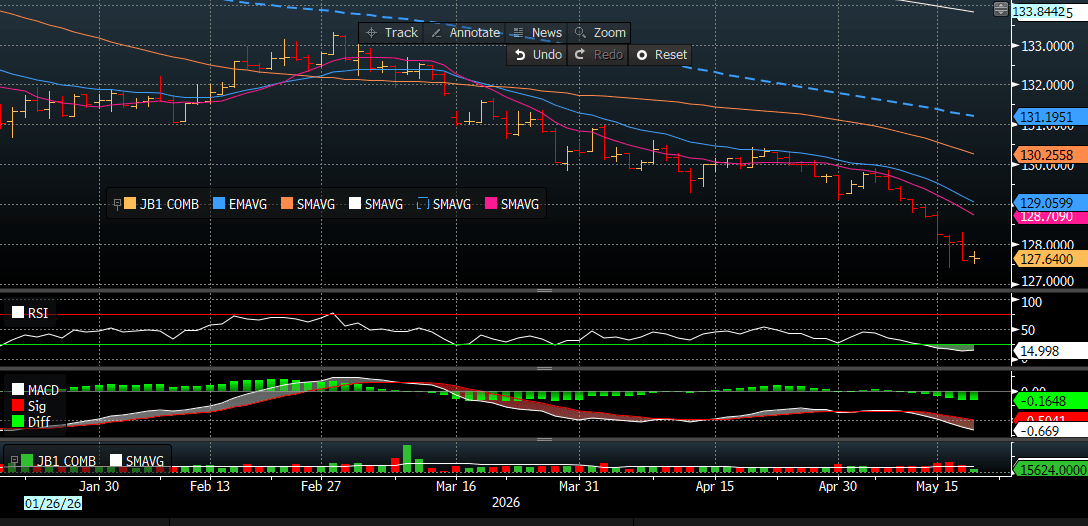The width and height of the screenshot is (1088, 526).
Task: Select SMAVG label next to orange swatch
Action: [x=316, y=204]
